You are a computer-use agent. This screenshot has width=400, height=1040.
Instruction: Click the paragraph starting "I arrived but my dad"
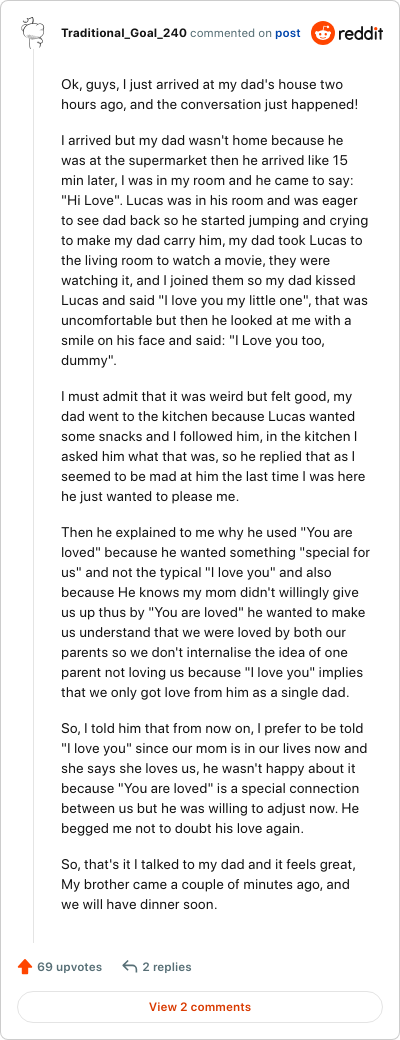point(215,252)
